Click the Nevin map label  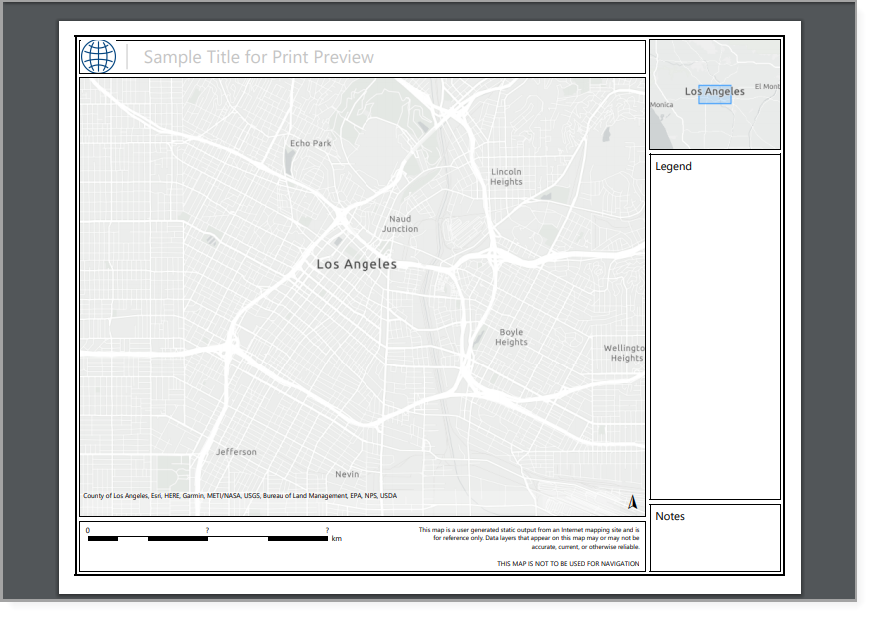347,474
